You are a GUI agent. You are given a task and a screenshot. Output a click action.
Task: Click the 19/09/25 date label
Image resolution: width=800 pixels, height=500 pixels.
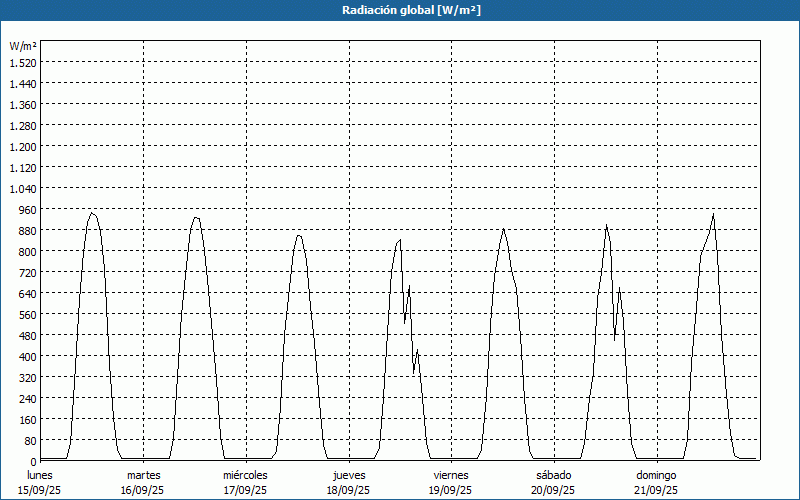tap(451, 490)
